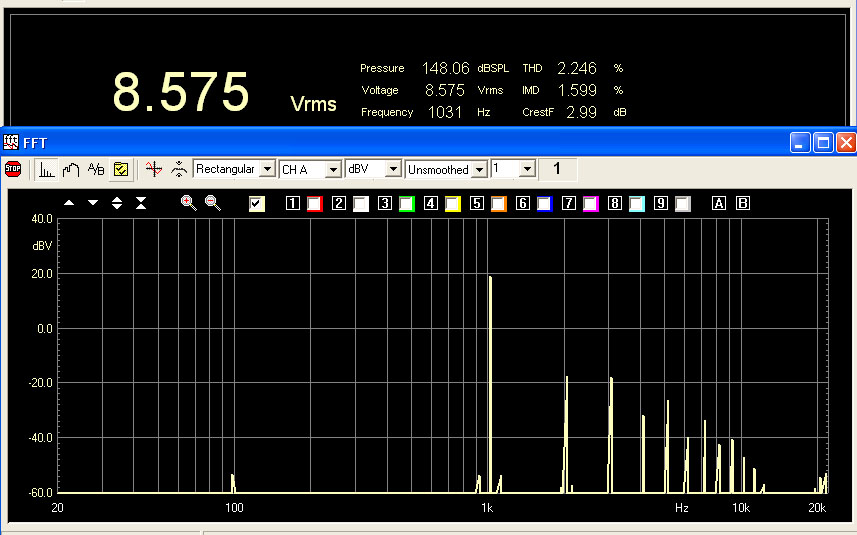The height and width of the screenshot is (535, 857).
Task: Shift the graph up with the up arrow
Action: click(x=69, y=203)
